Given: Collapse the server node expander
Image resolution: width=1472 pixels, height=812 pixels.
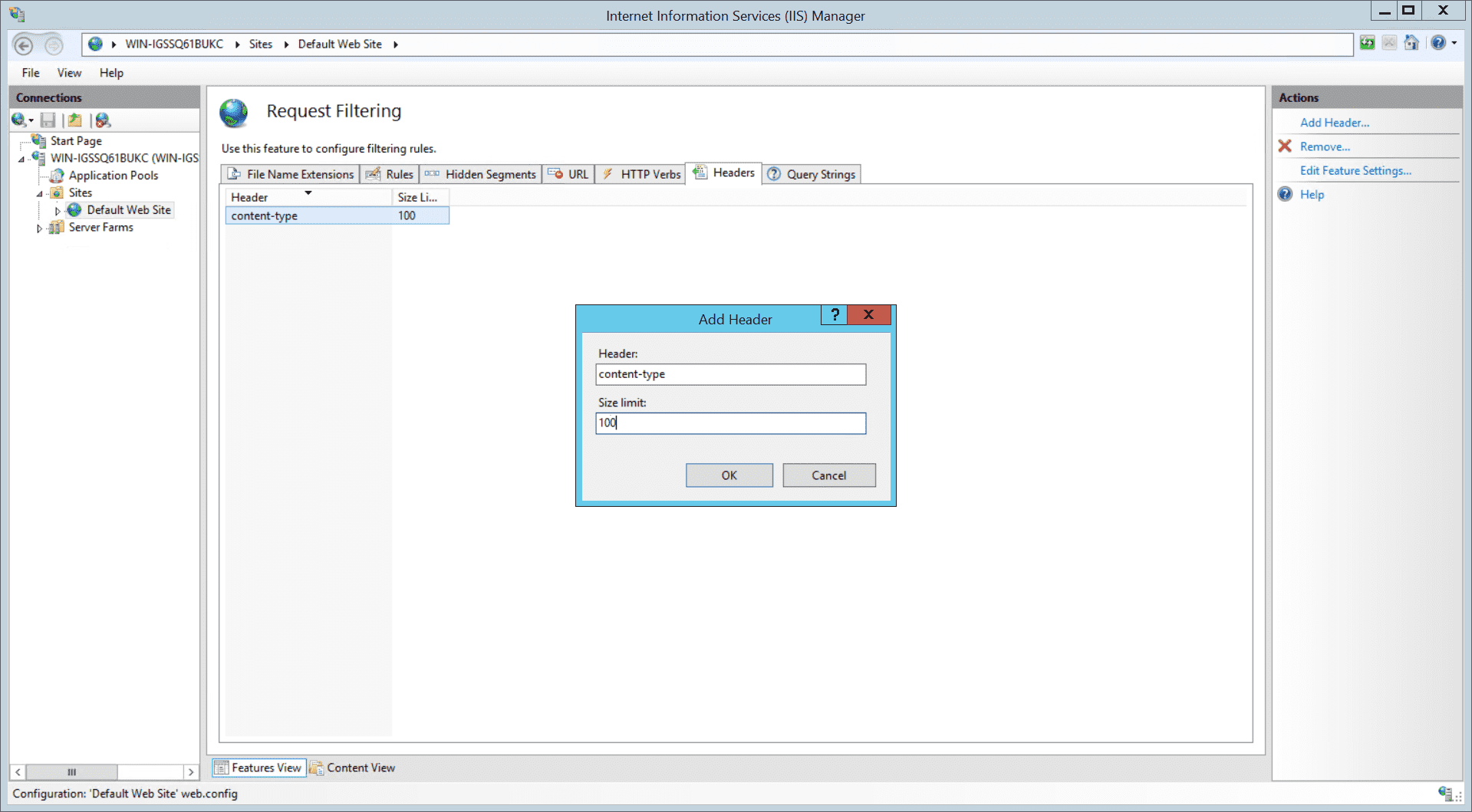Looking at the screenshot, I should (x=22, y=159).
